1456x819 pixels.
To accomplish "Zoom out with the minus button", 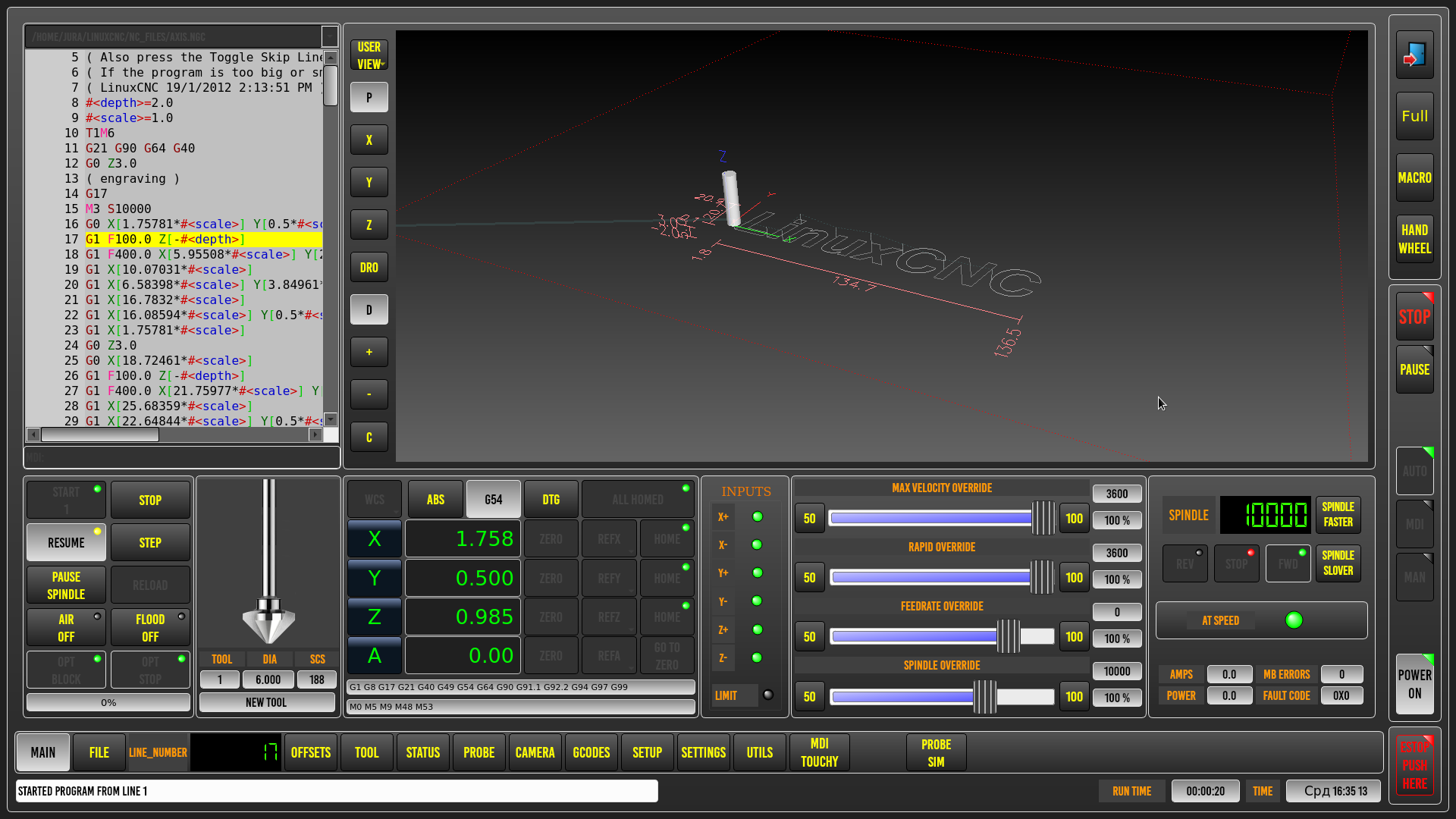I will [369, 395].
